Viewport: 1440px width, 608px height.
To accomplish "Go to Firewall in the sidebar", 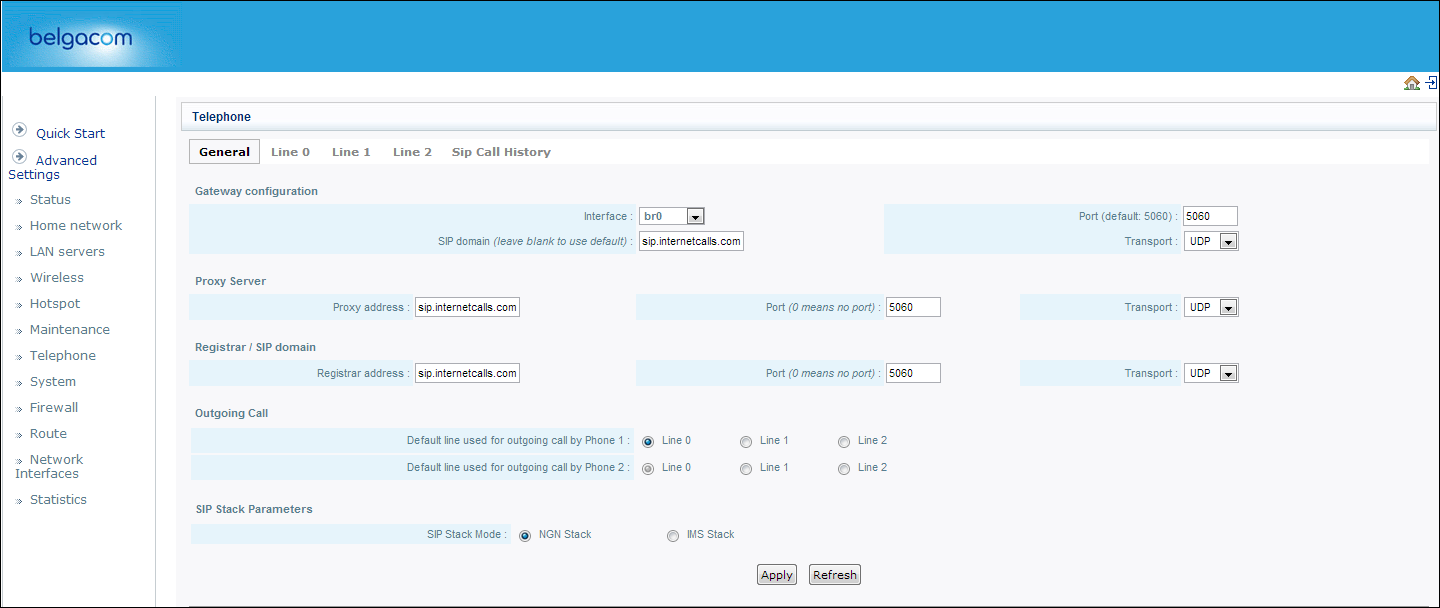I will [54, 408].
